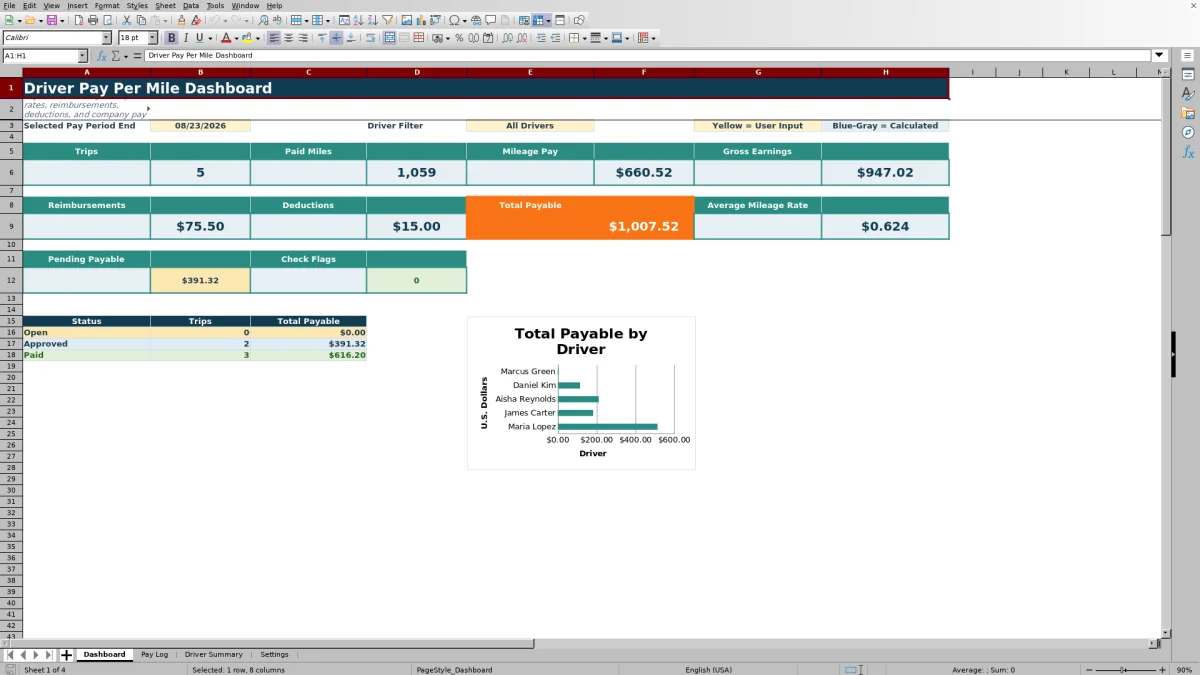Screen dimensions: 1200x675
Task: Click the Font Color red A swatch
Action: 226,38
